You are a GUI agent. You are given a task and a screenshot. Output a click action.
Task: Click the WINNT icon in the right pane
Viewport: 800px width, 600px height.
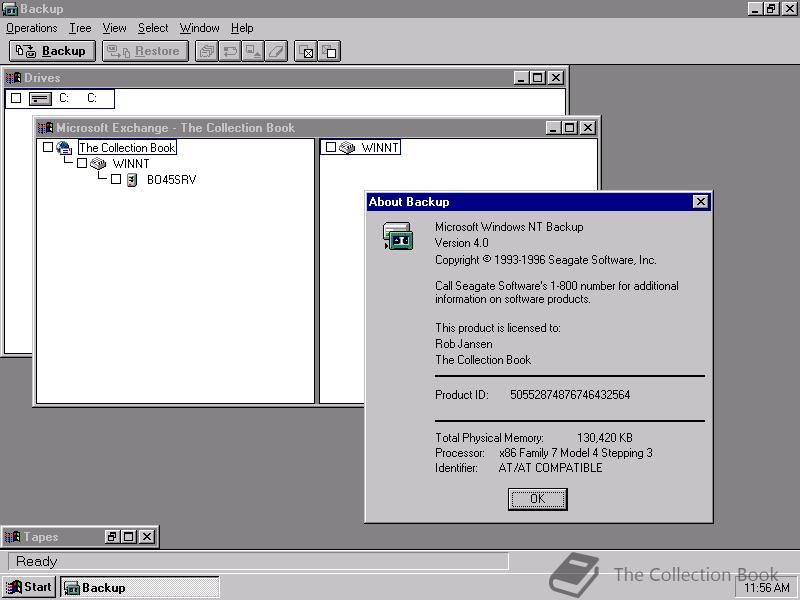coord(347,148)
